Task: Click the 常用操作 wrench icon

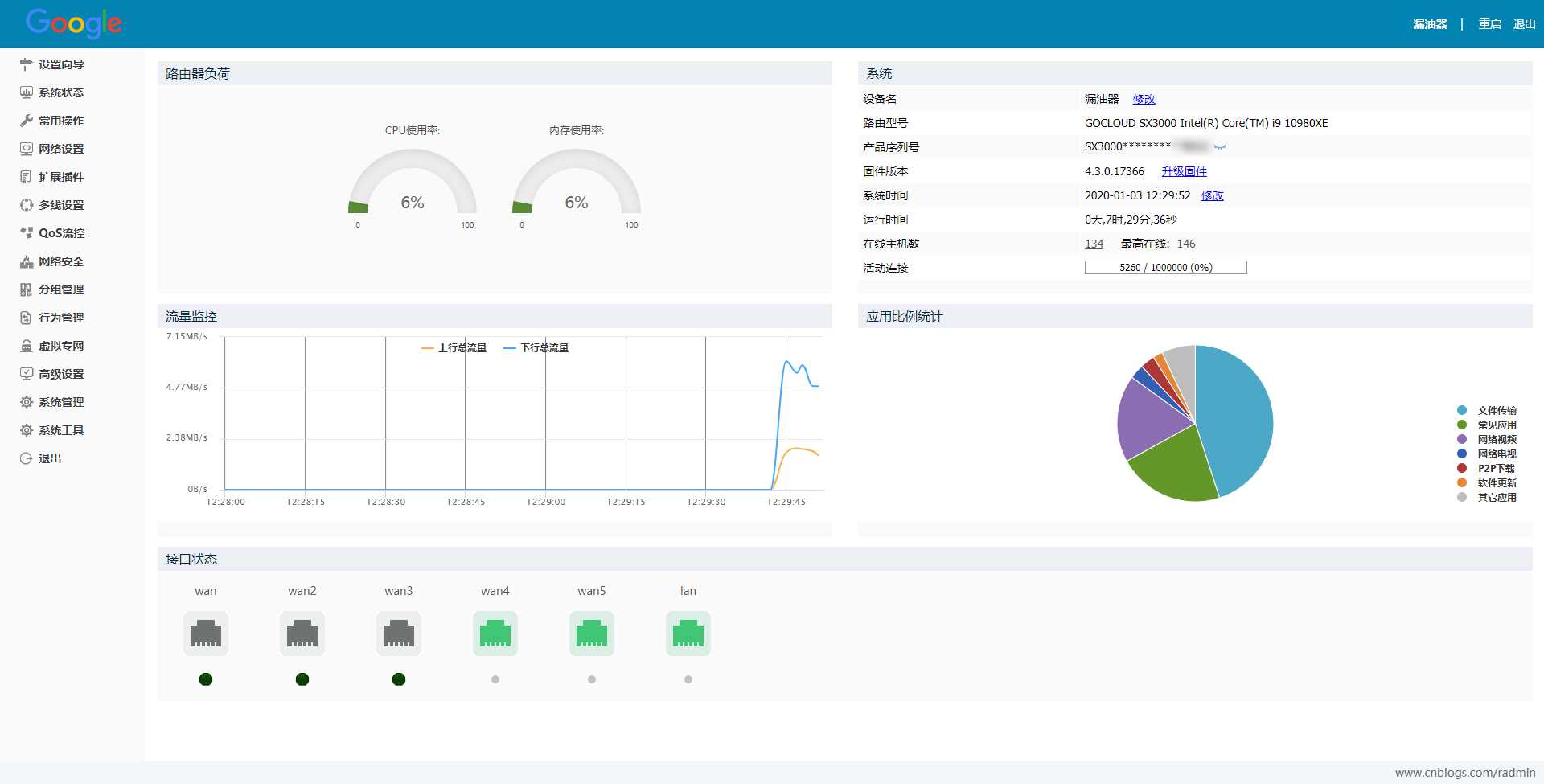Action: (26, 121)
